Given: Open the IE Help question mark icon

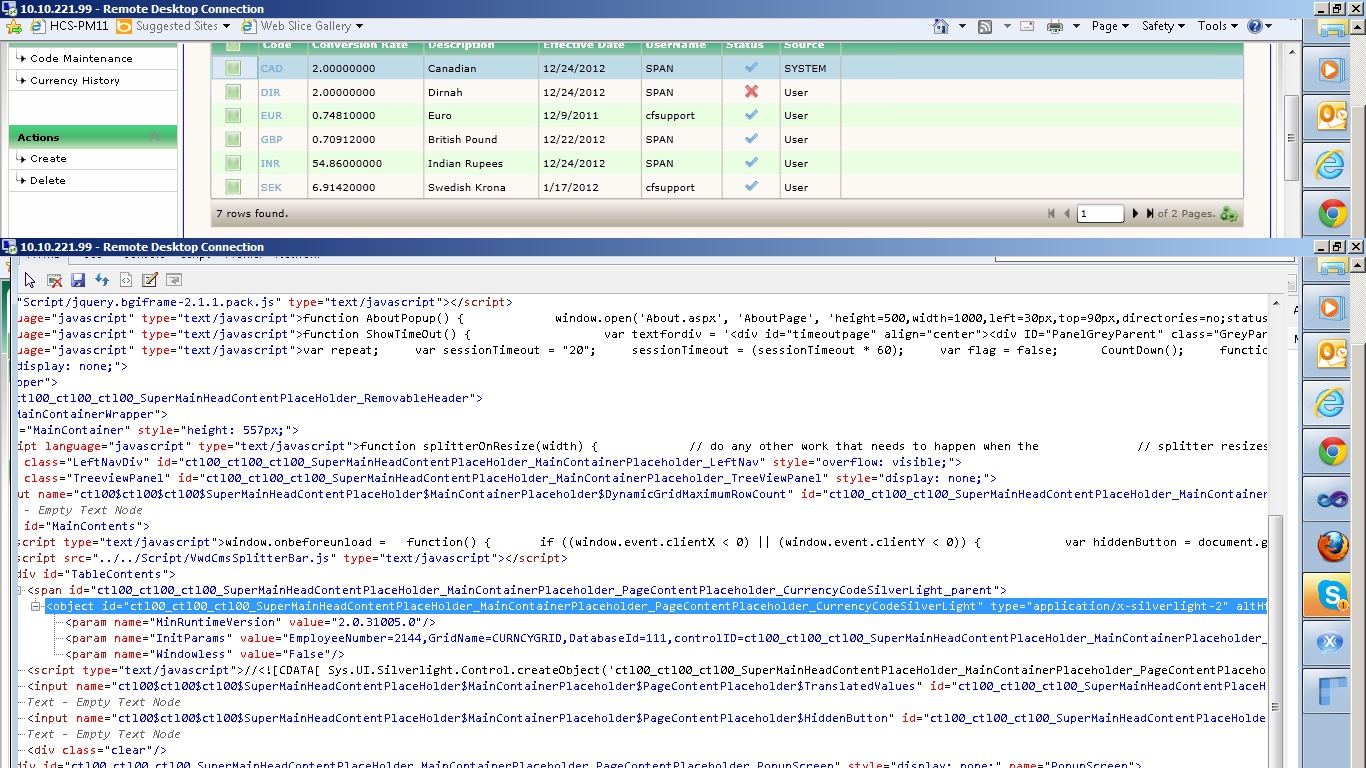Looking at the screenshot, I should pyautogui.click(x=1255, y=26).
